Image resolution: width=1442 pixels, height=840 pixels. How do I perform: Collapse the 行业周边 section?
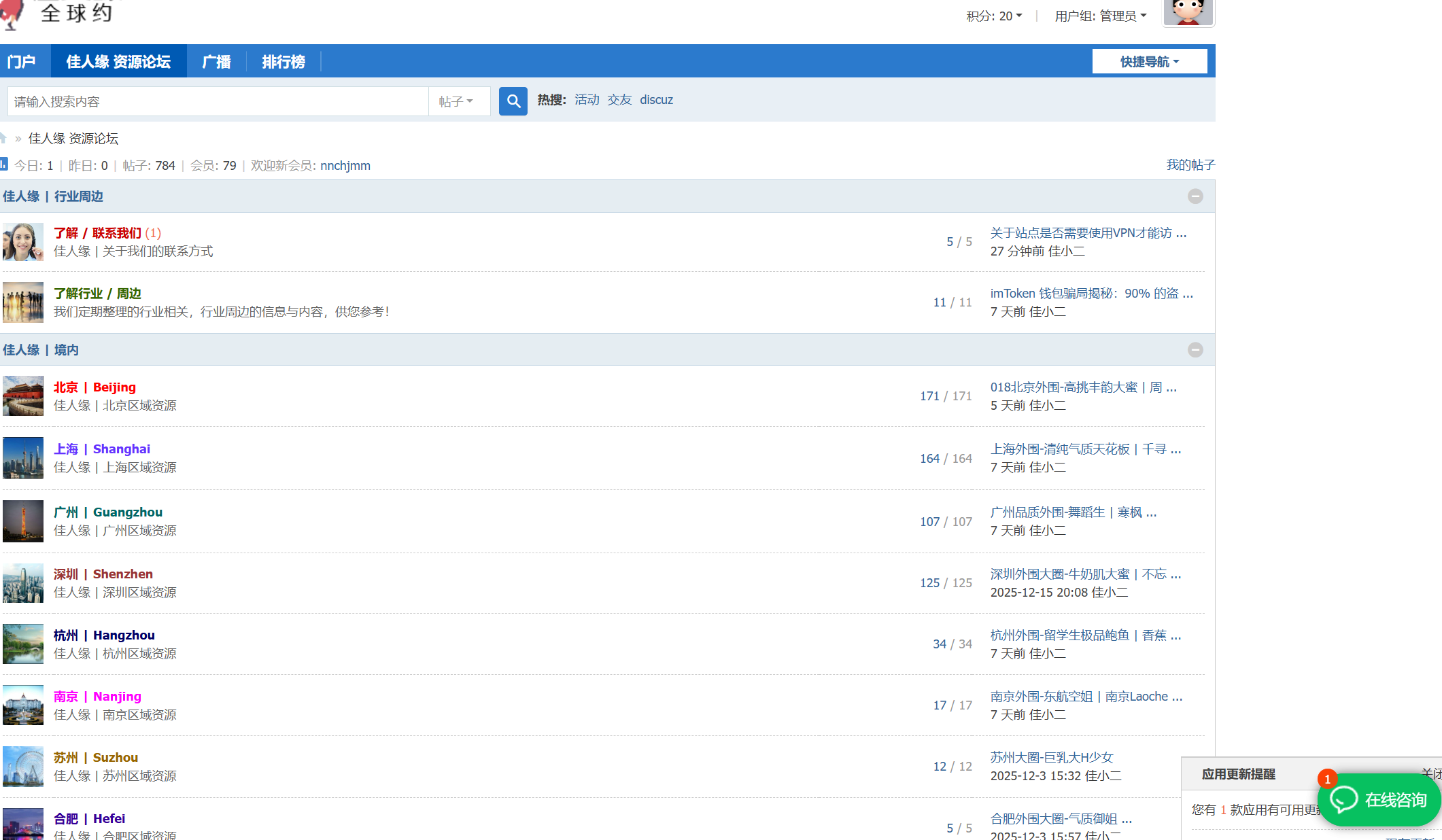(x=1195, y=196)
